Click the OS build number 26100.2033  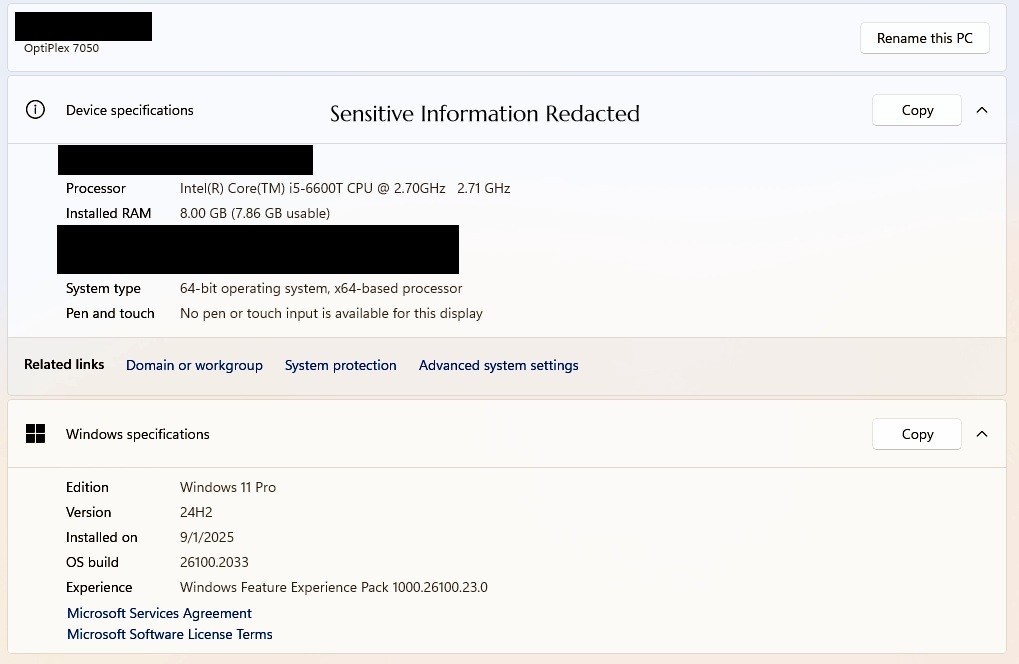214,562
